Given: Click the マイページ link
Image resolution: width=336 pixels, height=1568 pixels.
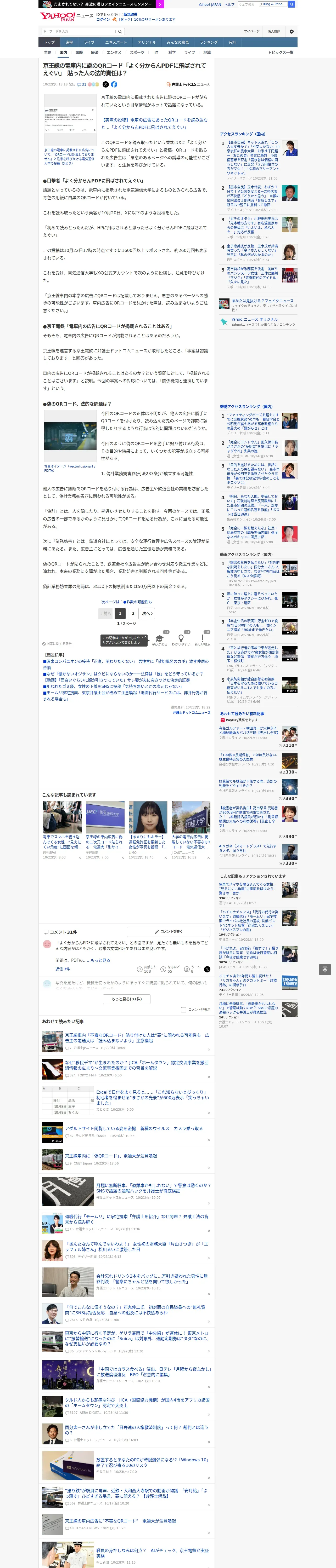Looking at the screenshot, I should click(x=251, y=32).
